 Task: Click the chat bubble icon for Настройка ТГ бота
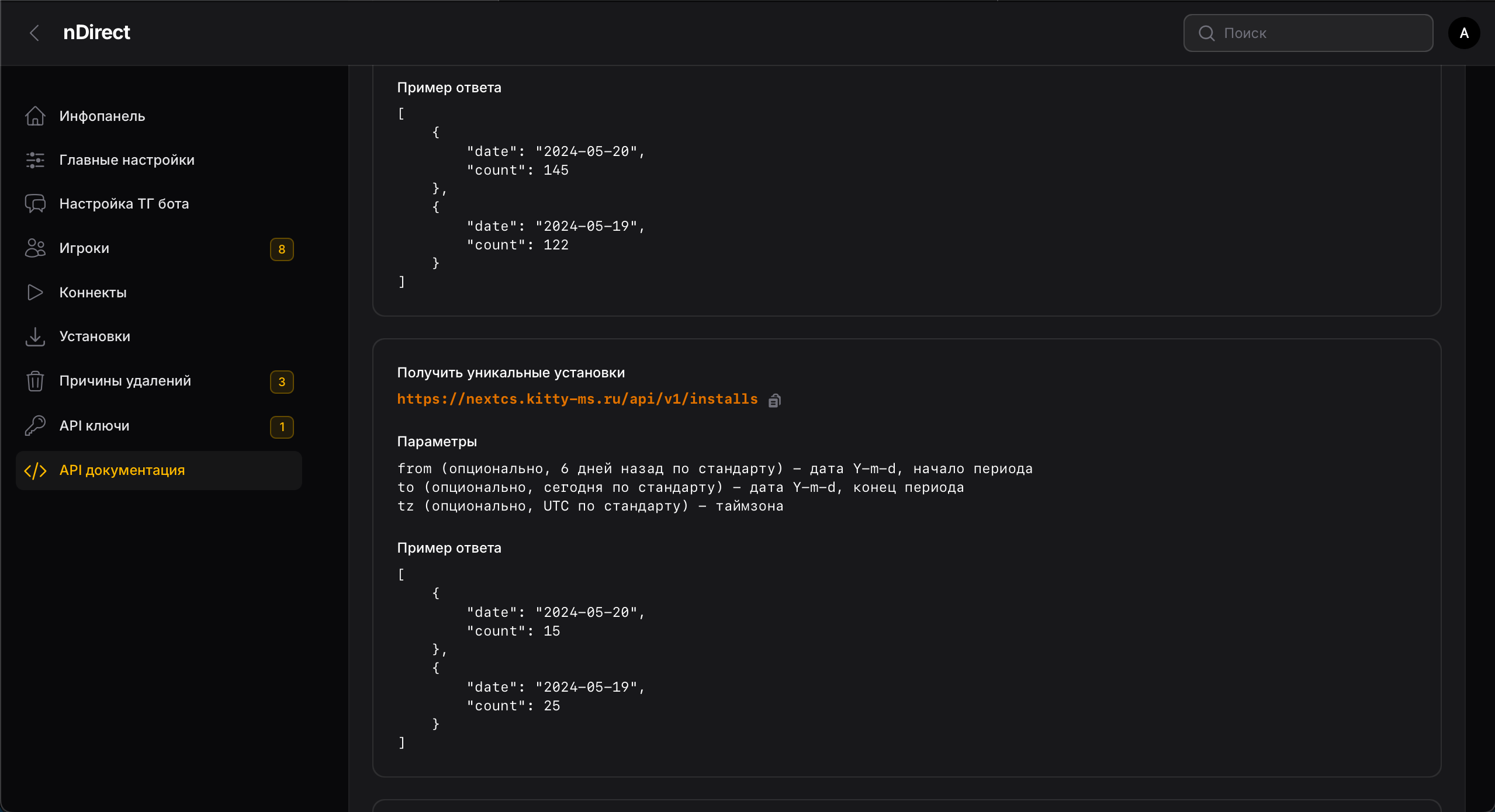point(35,204)
